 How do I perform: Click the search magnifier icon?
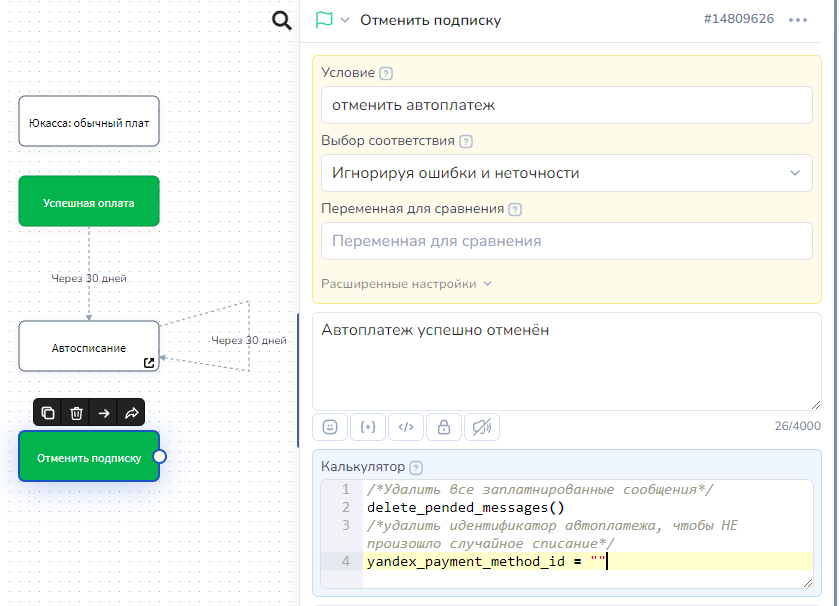pos(282,21)
